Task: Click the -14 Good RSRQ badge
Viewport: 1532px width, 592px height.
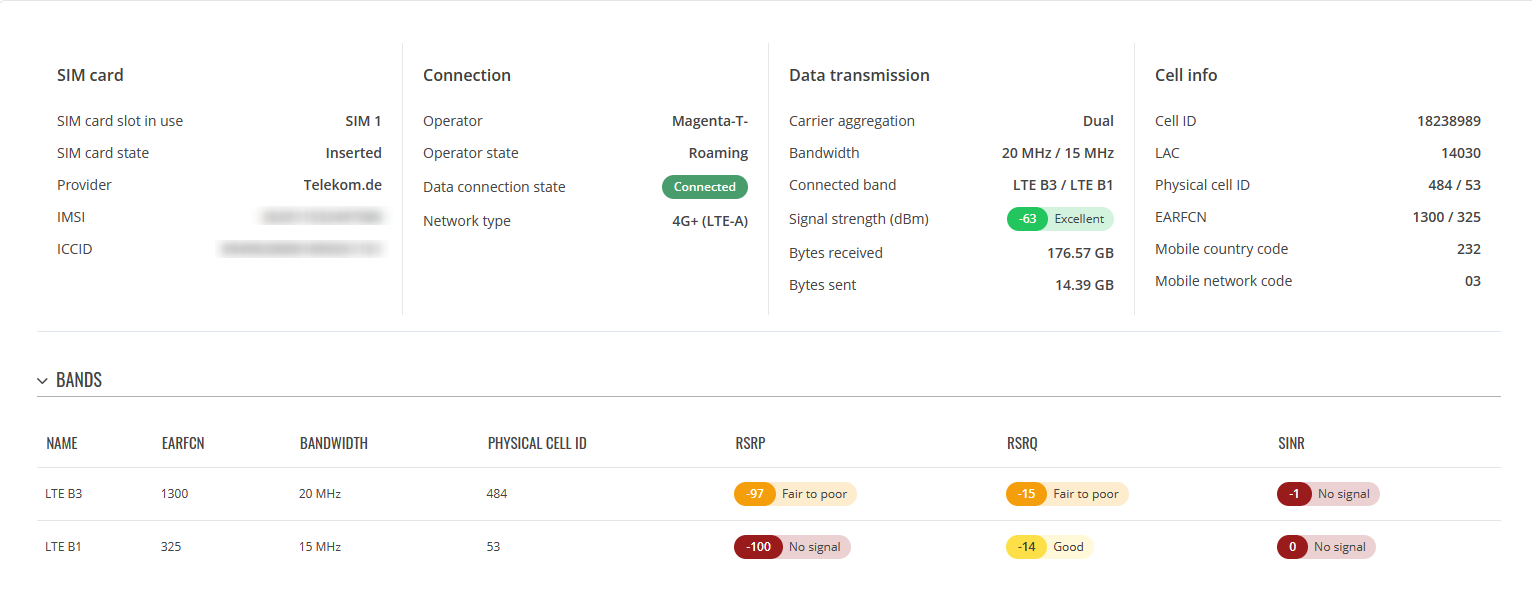Action: 1050,547
